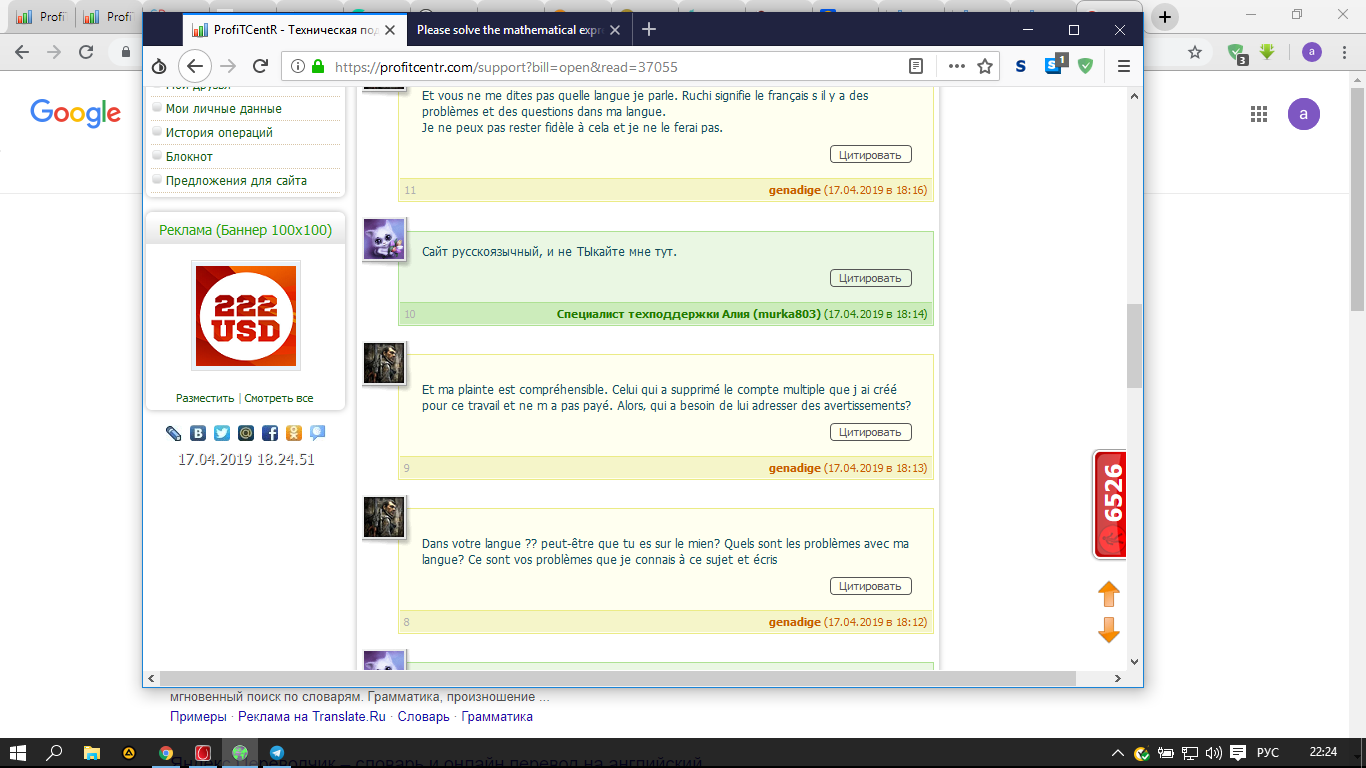Open File Explorer from the taskbar

tap(92, 752)
